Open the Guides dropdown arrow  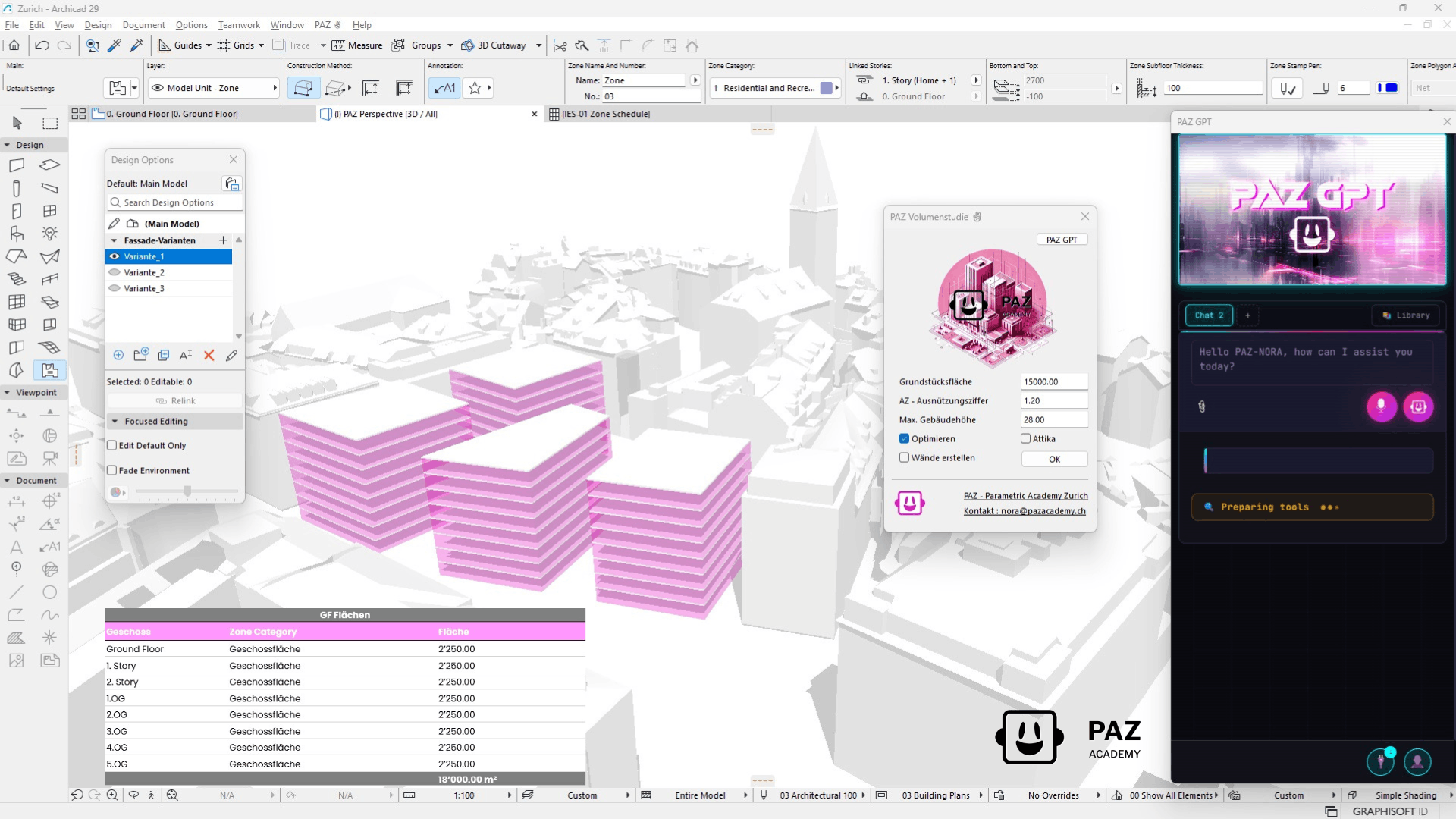[209, 45]
